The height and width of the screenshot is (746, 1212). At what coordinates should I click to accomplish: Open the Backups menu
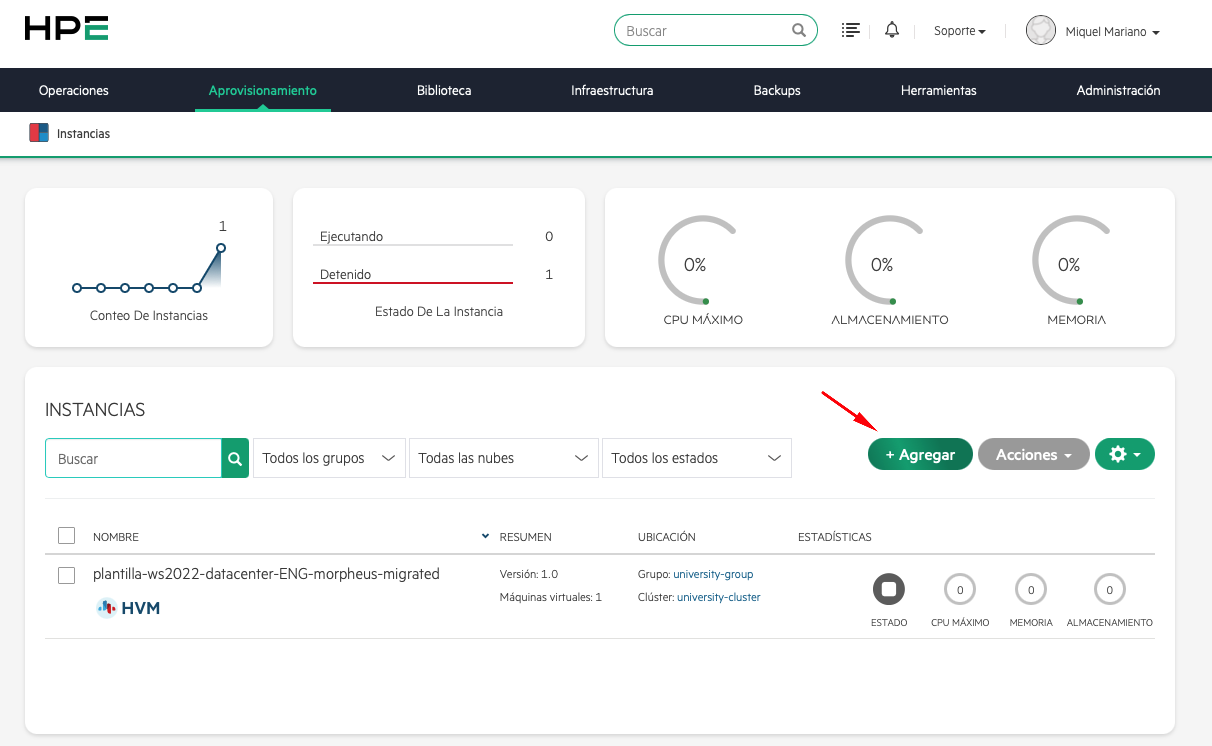click(x=777, y=90)
